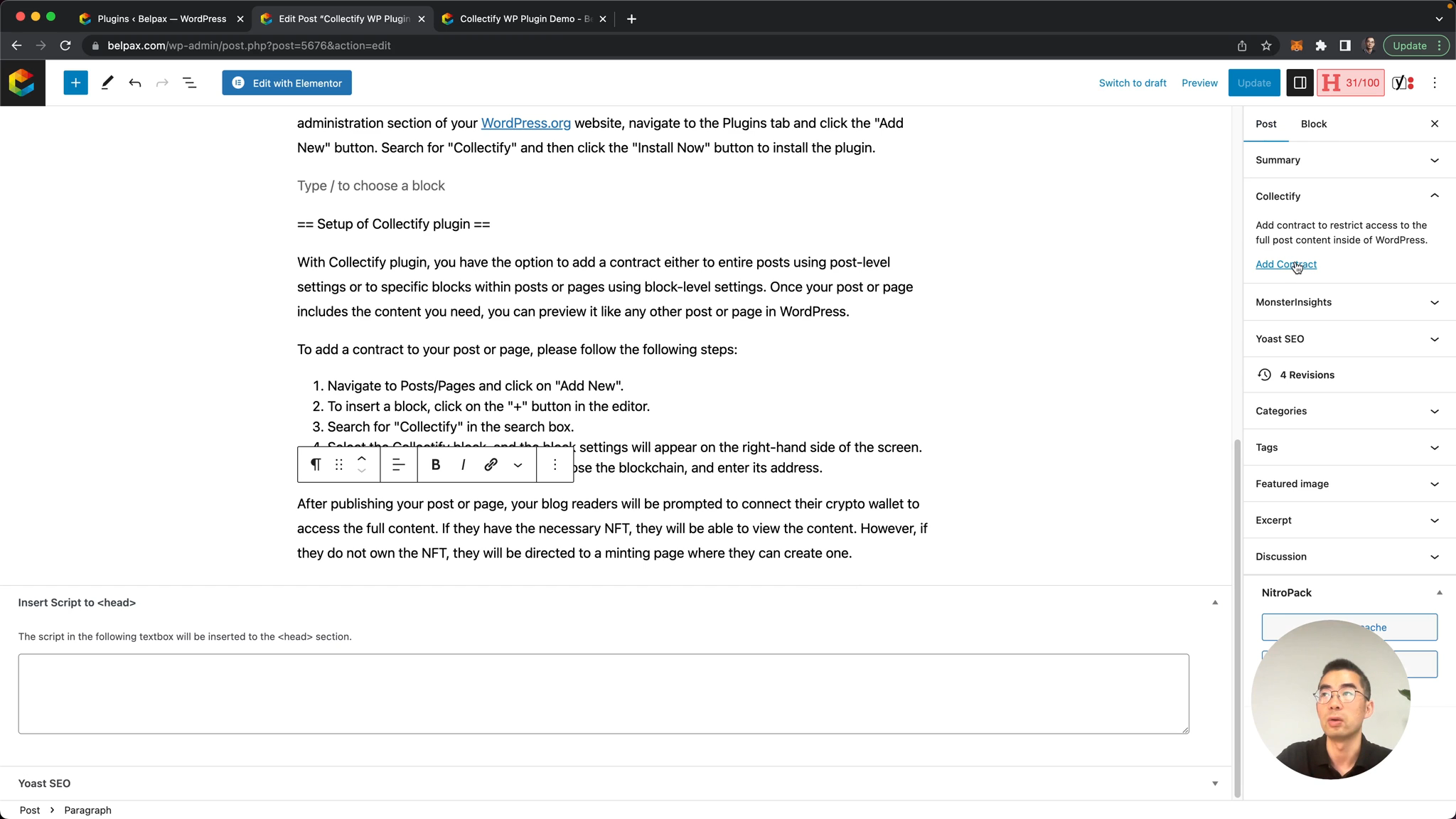Click the block drag handle icon

pos(339,464)
